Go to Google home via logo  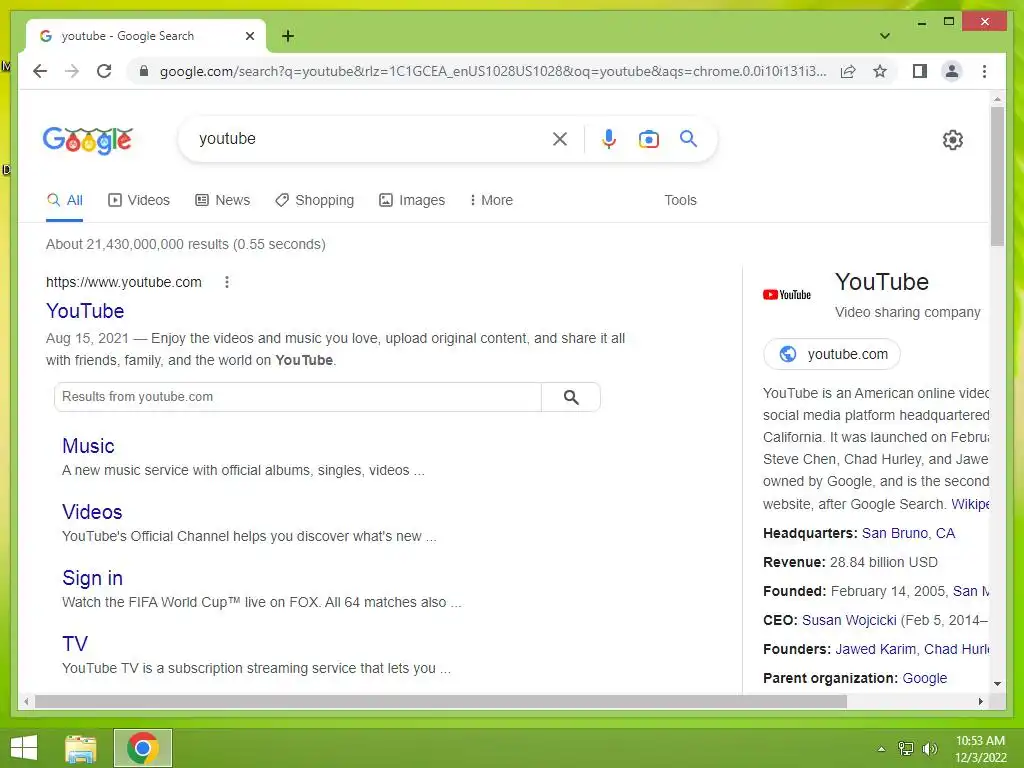coord(88,140)
